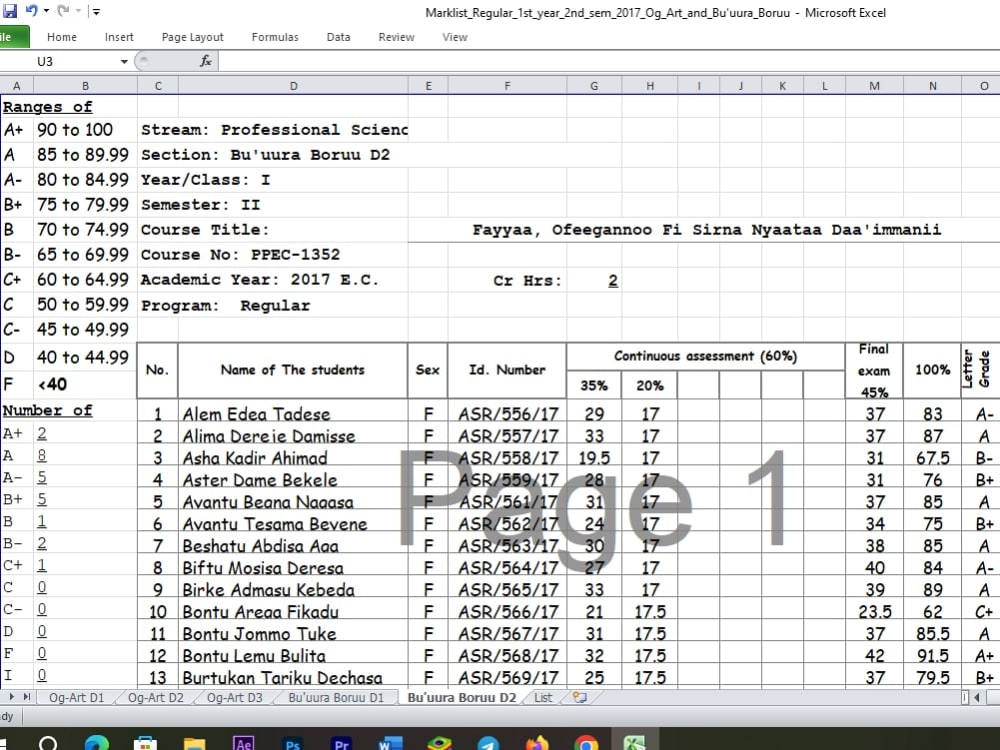Open Microsoft Word from taskbar
The height and width of the screenshot is (750, 1000).
click(390, 744)
